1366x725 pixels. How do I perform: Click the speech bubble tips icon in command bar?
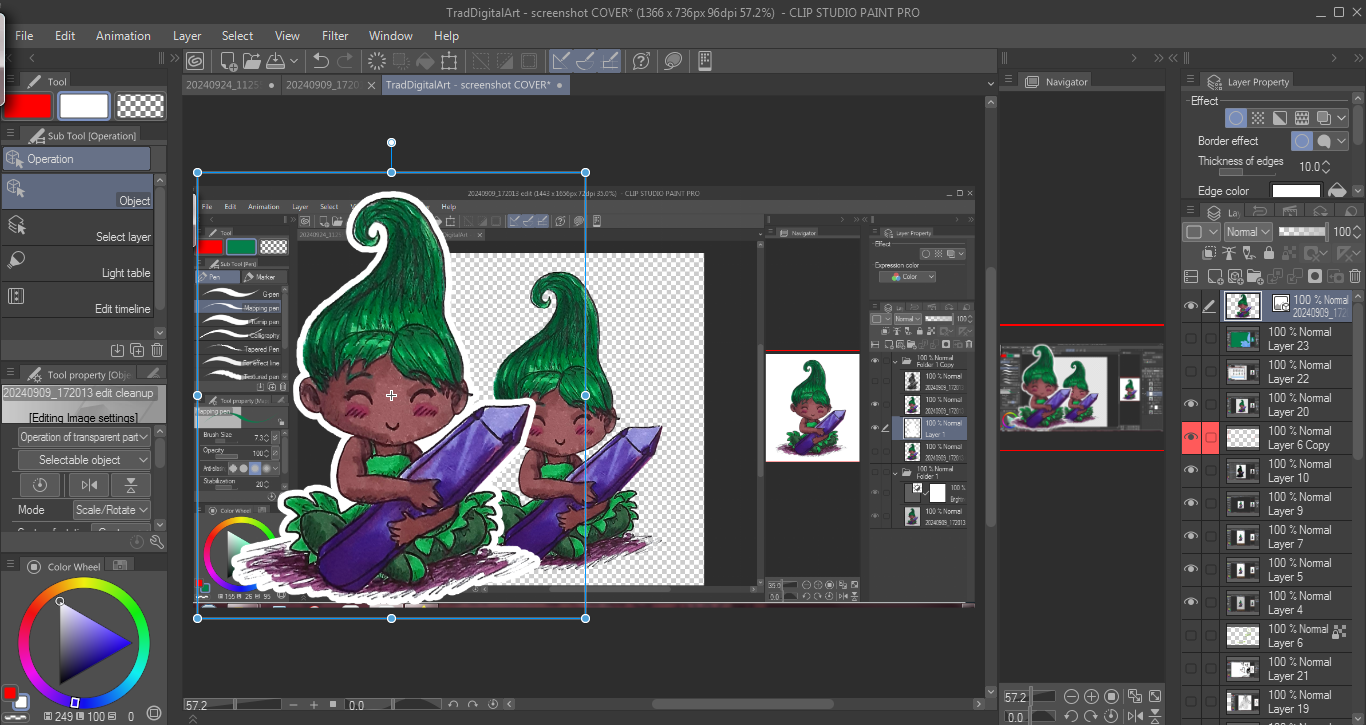pyautogui.click(x=673, y=61)
